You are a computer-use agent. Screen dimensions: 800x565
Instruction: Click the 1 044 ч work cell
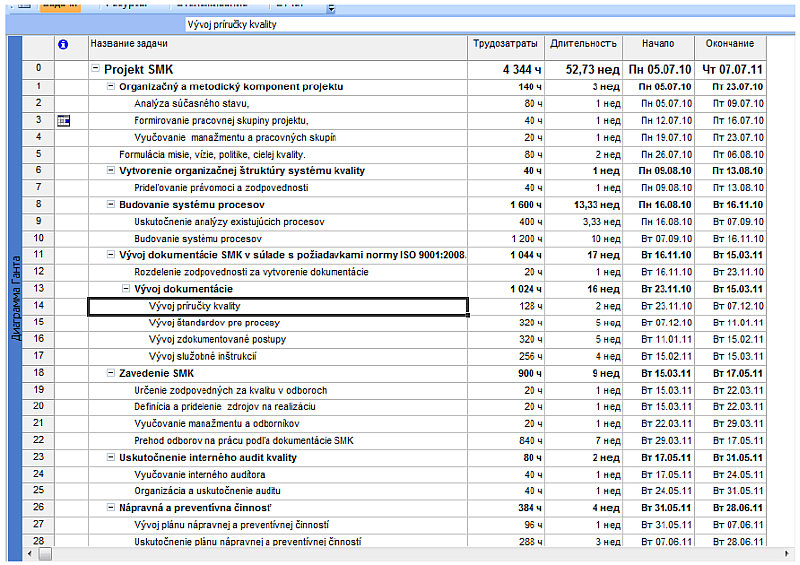pyautogui.click(x=506, y=255)
